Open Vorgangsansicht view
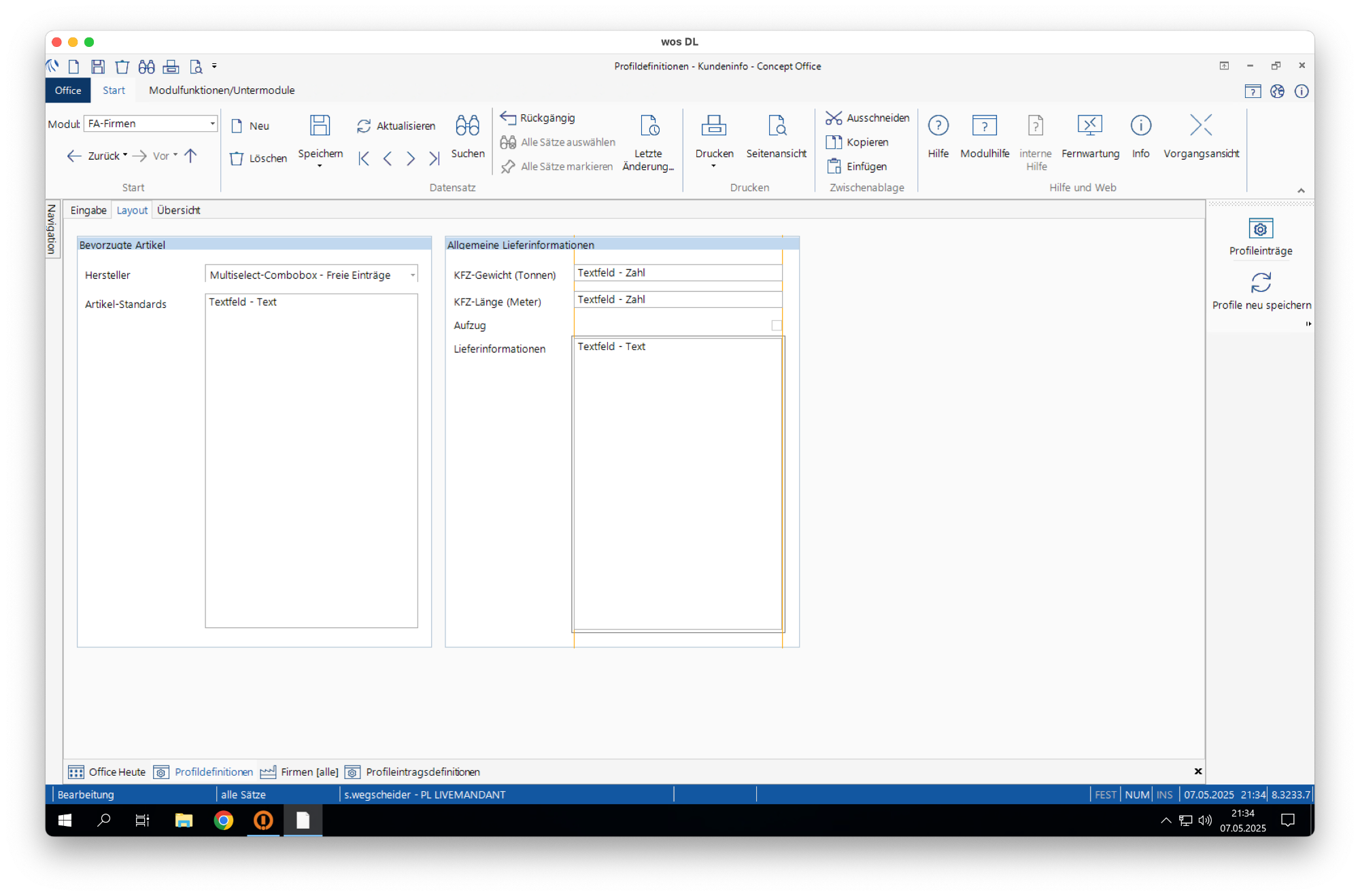This screenshot has height=896, width=1360. [x=1201, y=137]
